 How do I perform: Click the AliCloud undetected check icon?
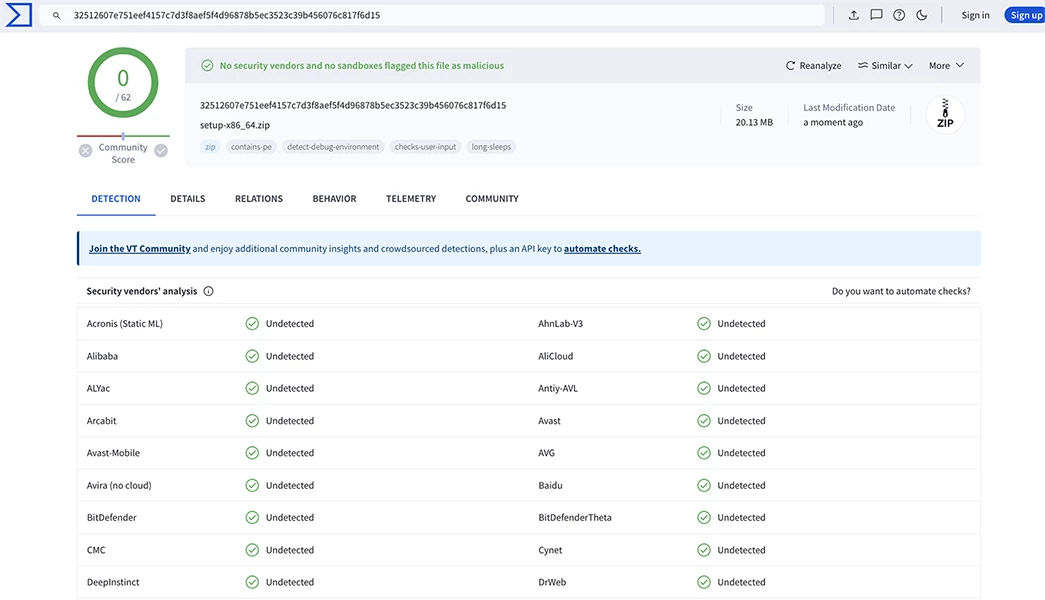point(704,356)
